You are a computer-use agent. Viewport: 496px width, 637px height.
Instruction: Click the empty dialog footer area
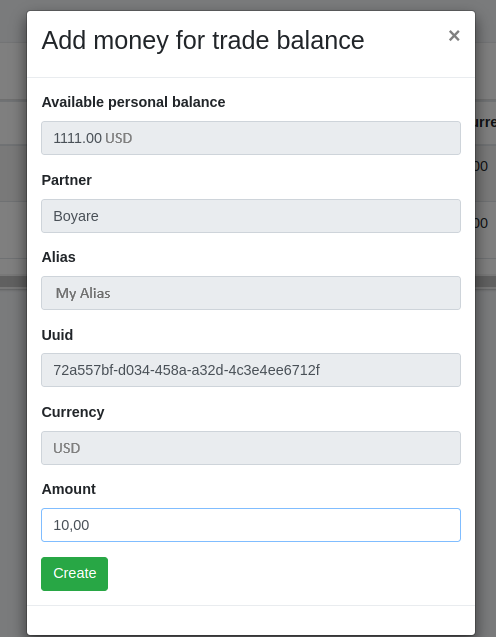[x=251, y=620]
